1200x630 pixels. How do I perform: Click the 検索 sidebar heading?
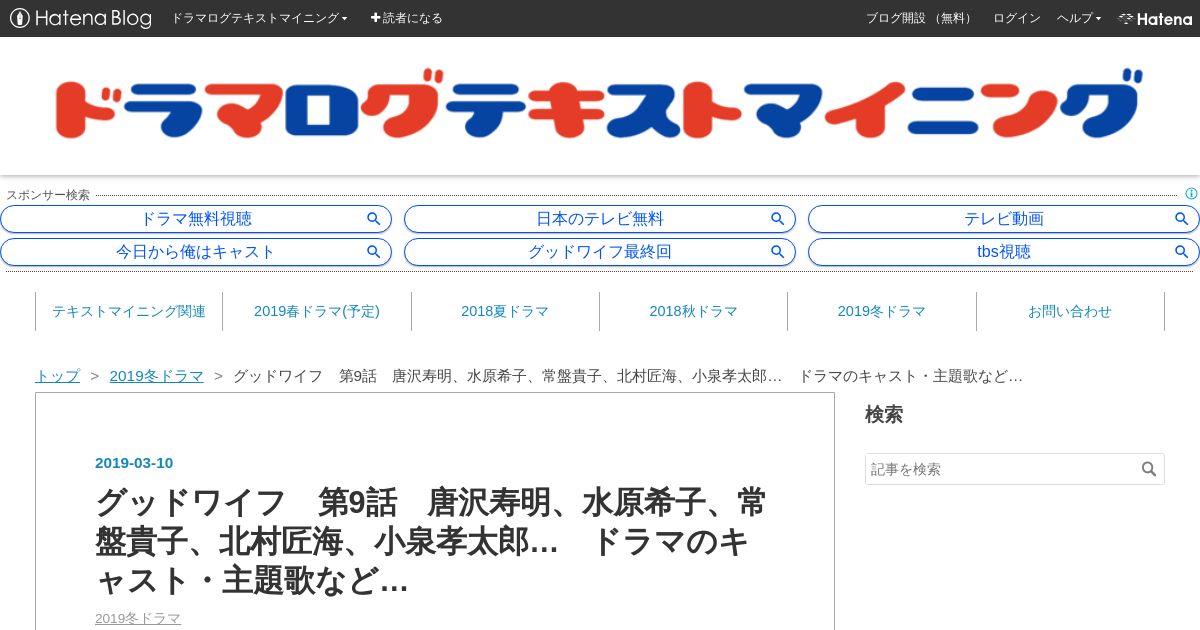pyautogui.click(x=884, y=414)
